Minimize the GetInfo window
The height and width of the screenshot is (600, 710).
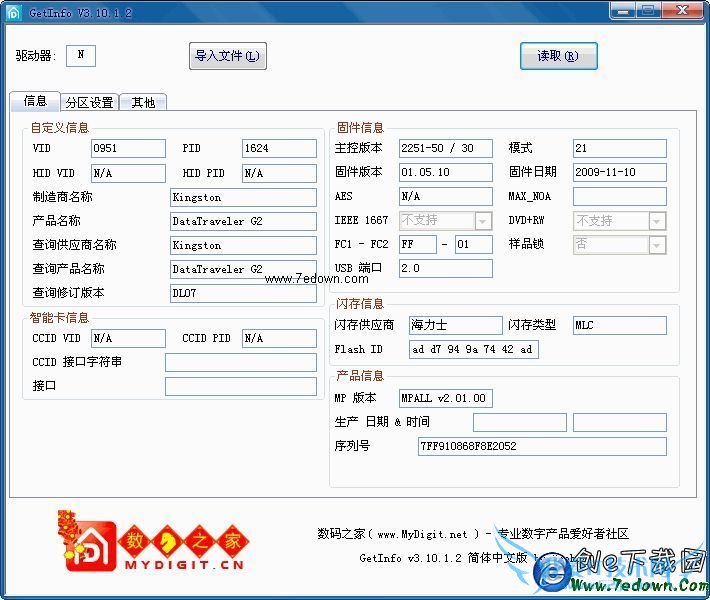pos(623,11)
